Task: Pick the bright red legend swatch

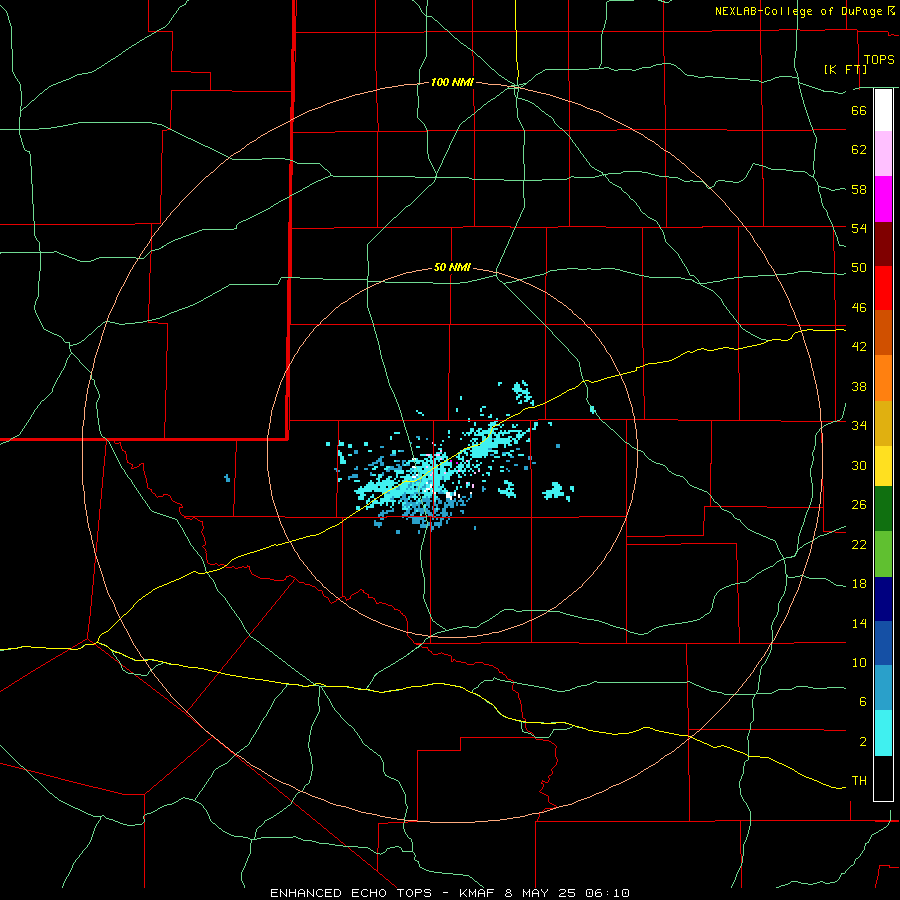Action: (883, 288)
